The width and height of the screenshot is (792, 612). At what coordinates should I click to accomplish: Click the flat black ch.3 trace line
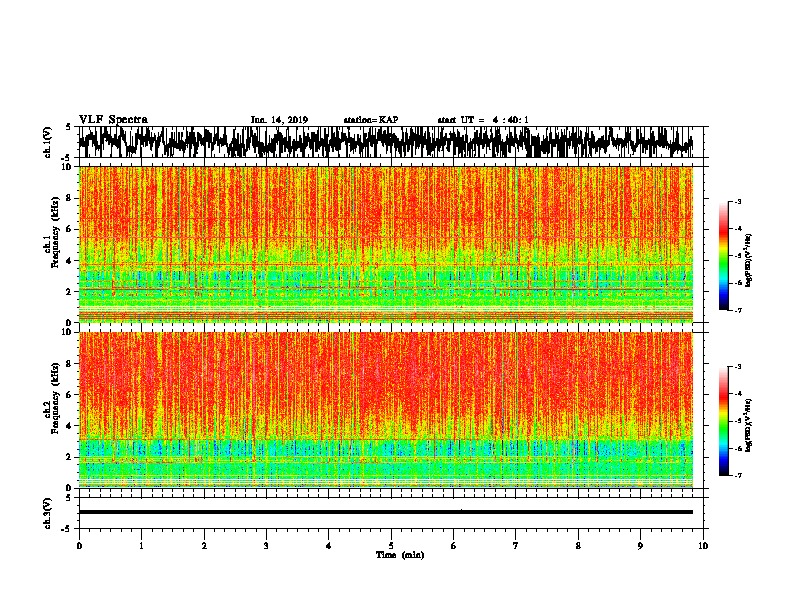pyautogui.click(x=386, y=512)
